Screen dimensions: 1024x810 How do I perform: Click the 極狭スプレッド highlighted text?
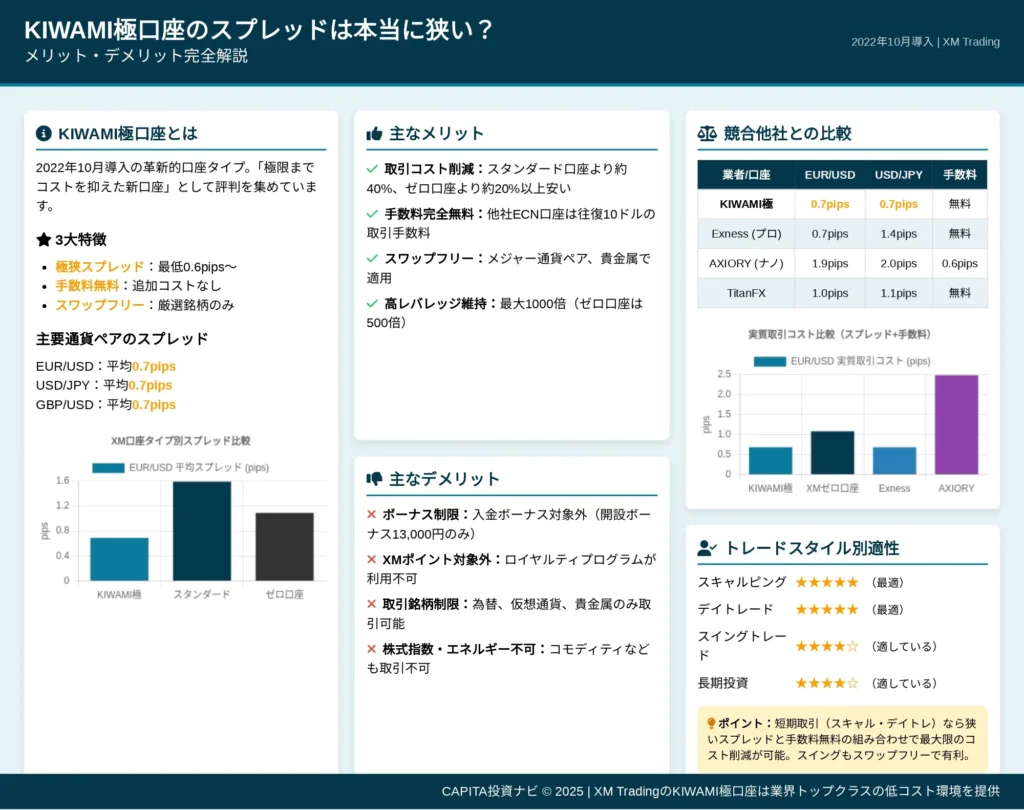99,267
